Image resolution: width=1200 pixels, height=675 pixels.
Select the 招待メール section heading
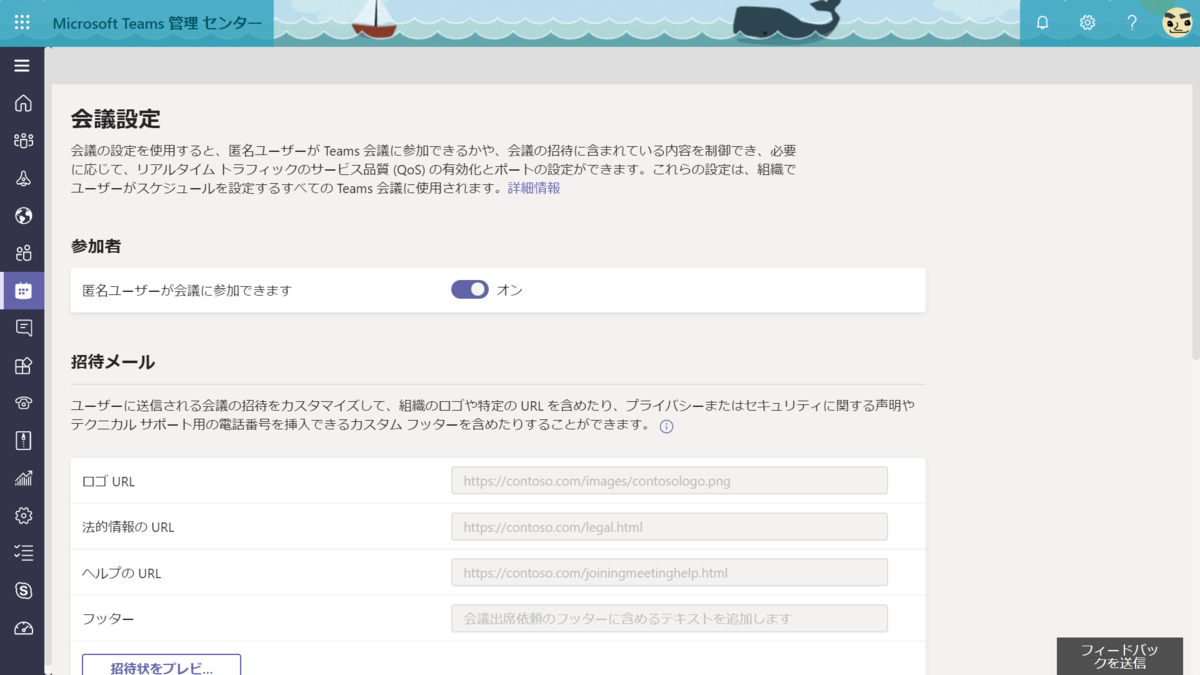pos(113,362)
